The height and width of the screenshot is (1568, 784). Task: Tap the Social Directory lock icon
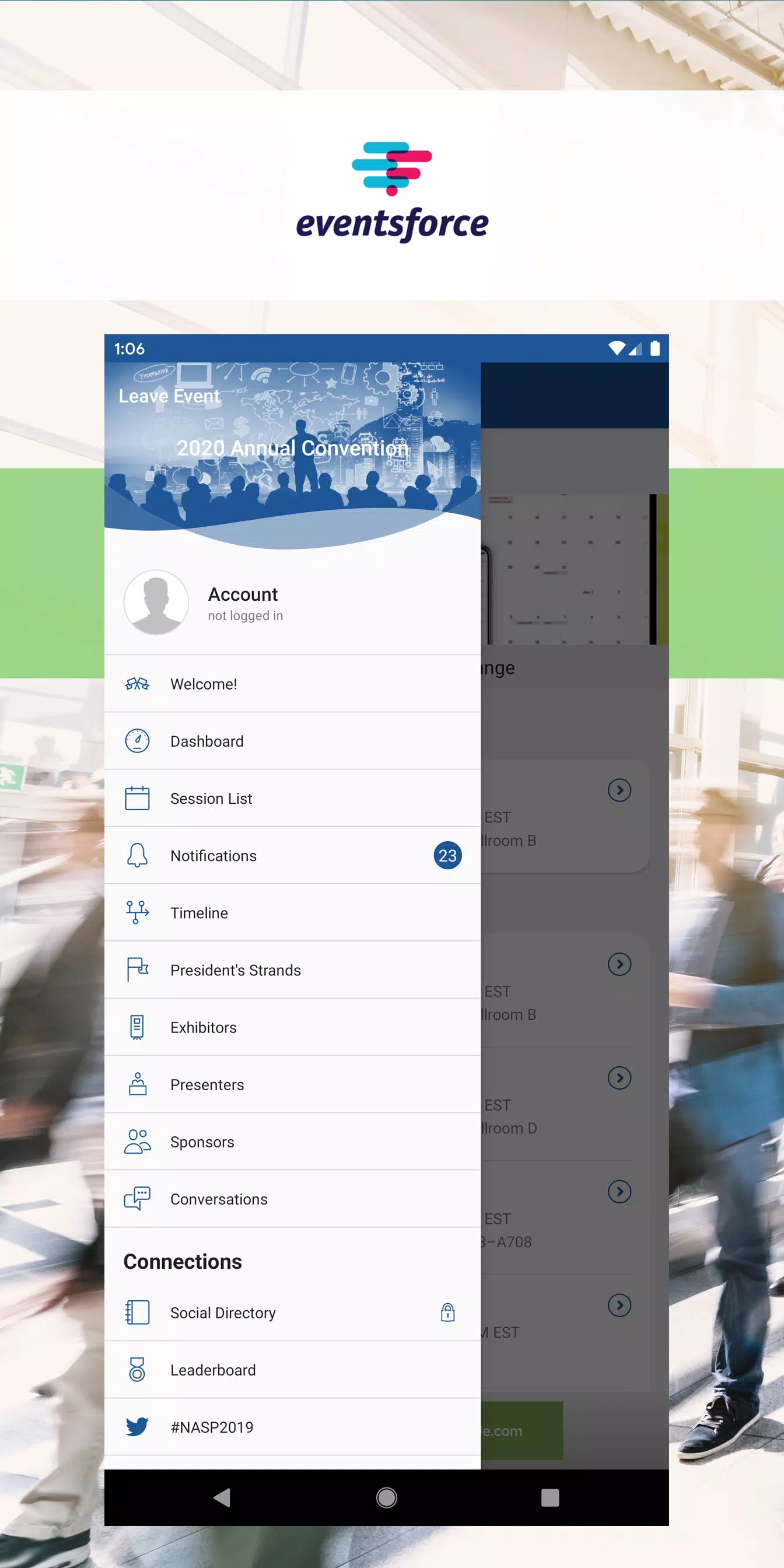pos(447,1312)
